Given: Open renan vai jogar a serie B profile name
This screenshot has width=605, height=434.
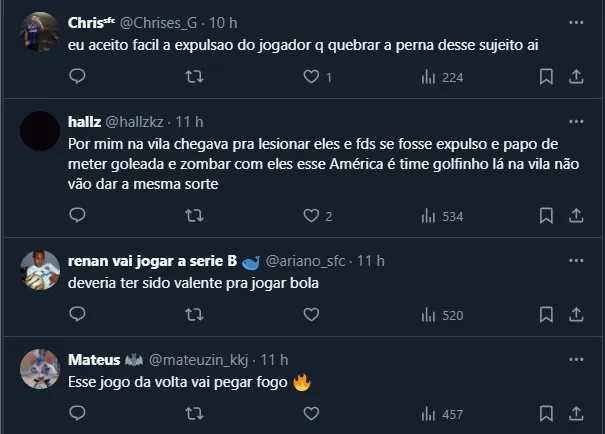Looking at the screenshot, I should [152, 260].
